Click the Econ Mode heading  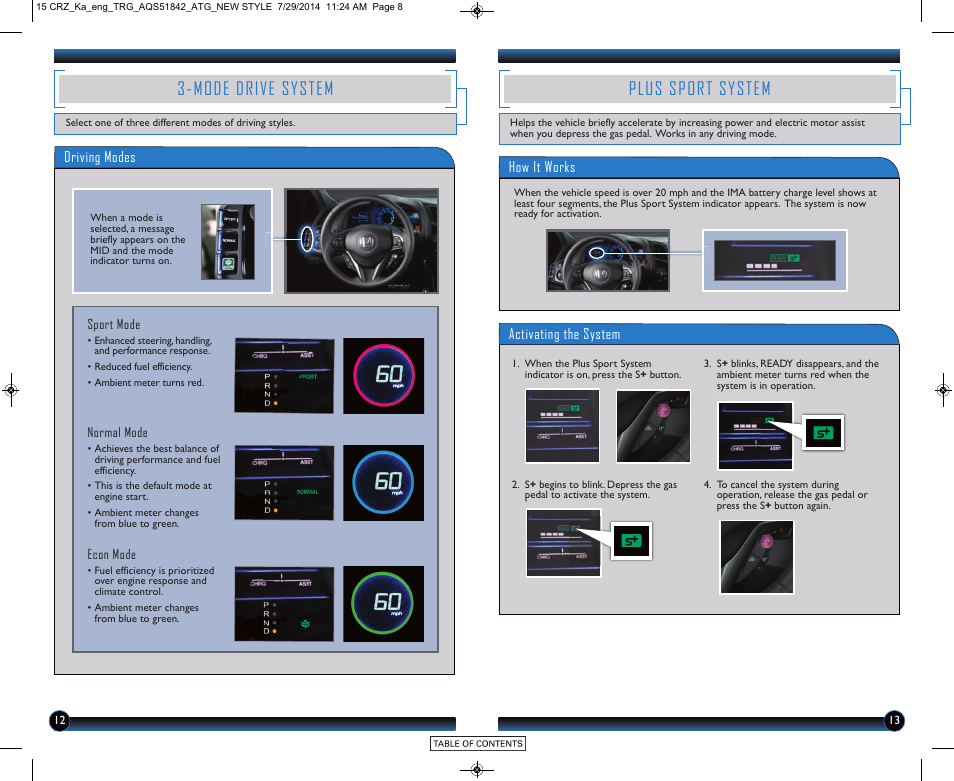(111, 554)
